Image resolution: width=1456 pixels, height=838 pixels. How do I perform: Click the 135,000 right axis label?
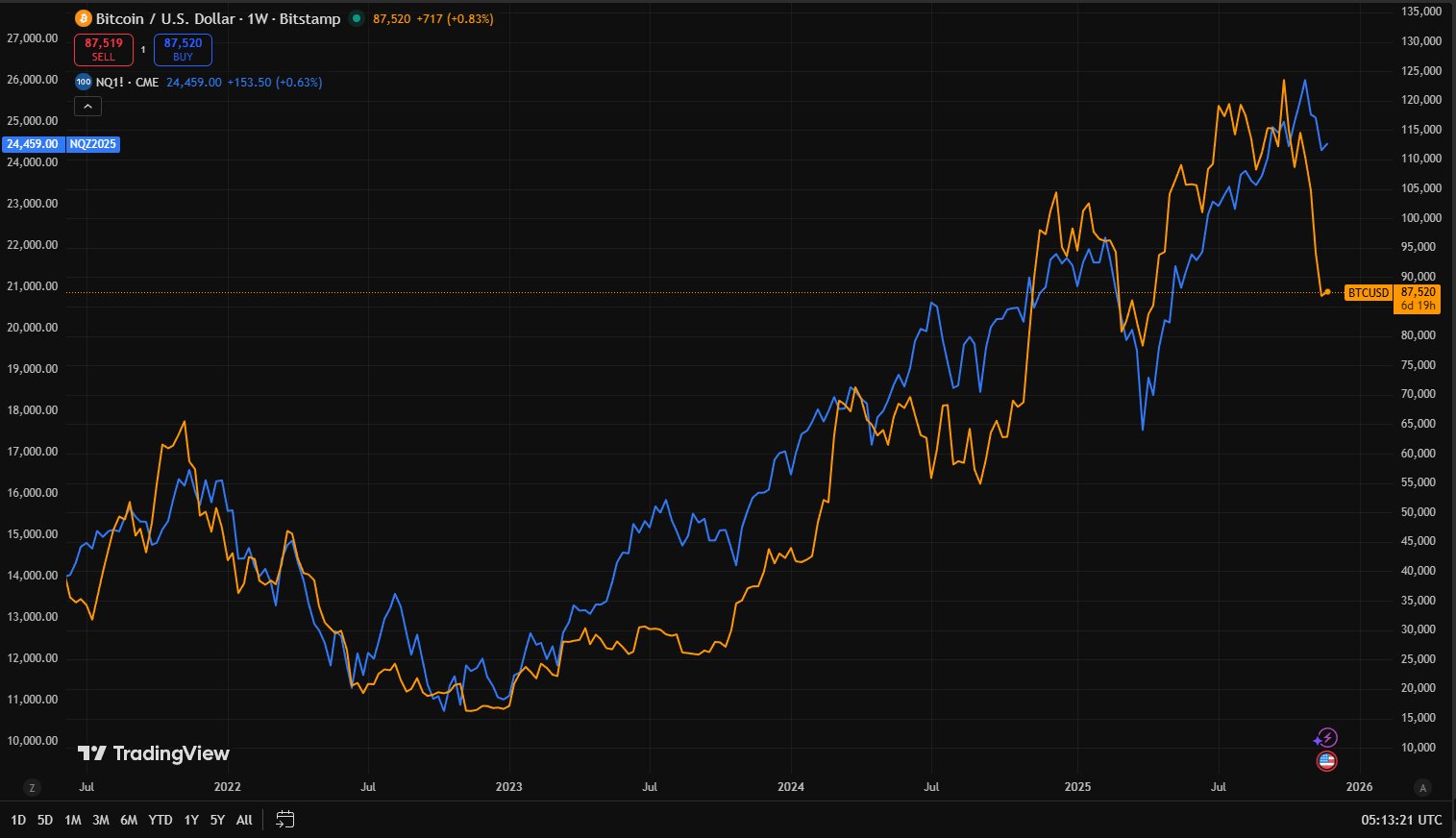tap(1422, 12)
